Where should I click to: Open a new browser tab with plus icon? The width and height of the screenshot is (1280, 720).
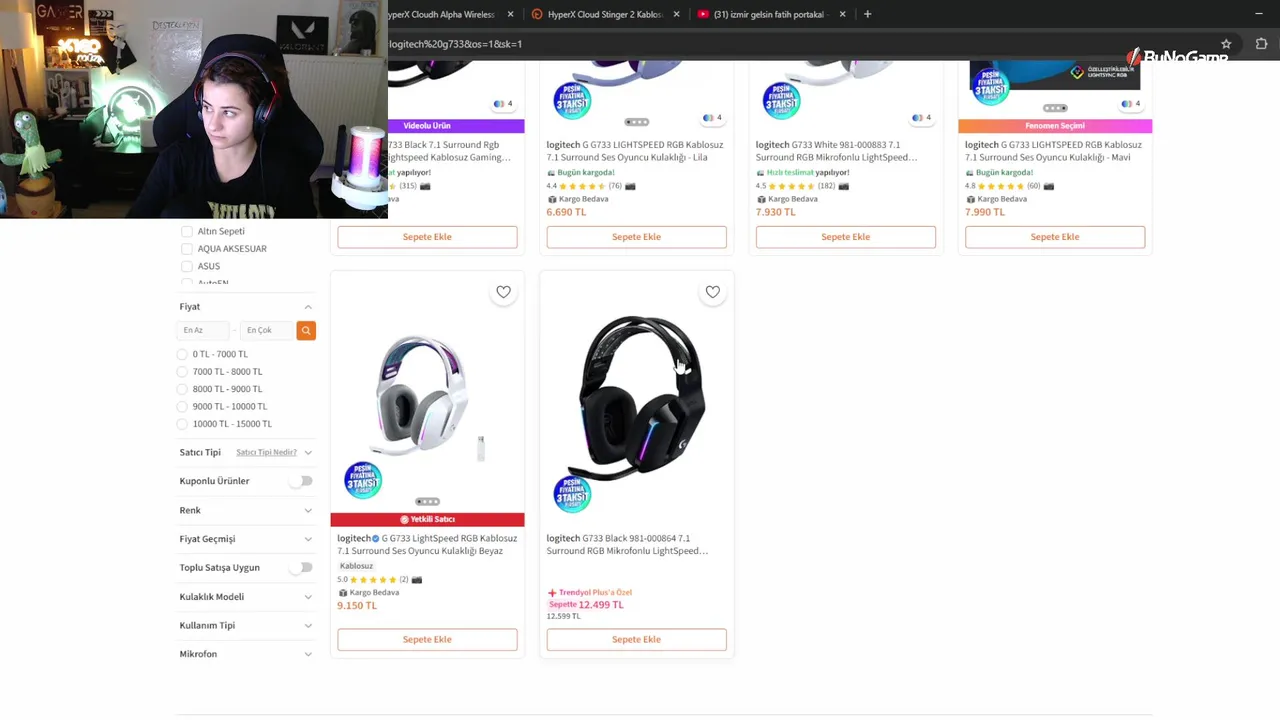(x=867, y=14)
